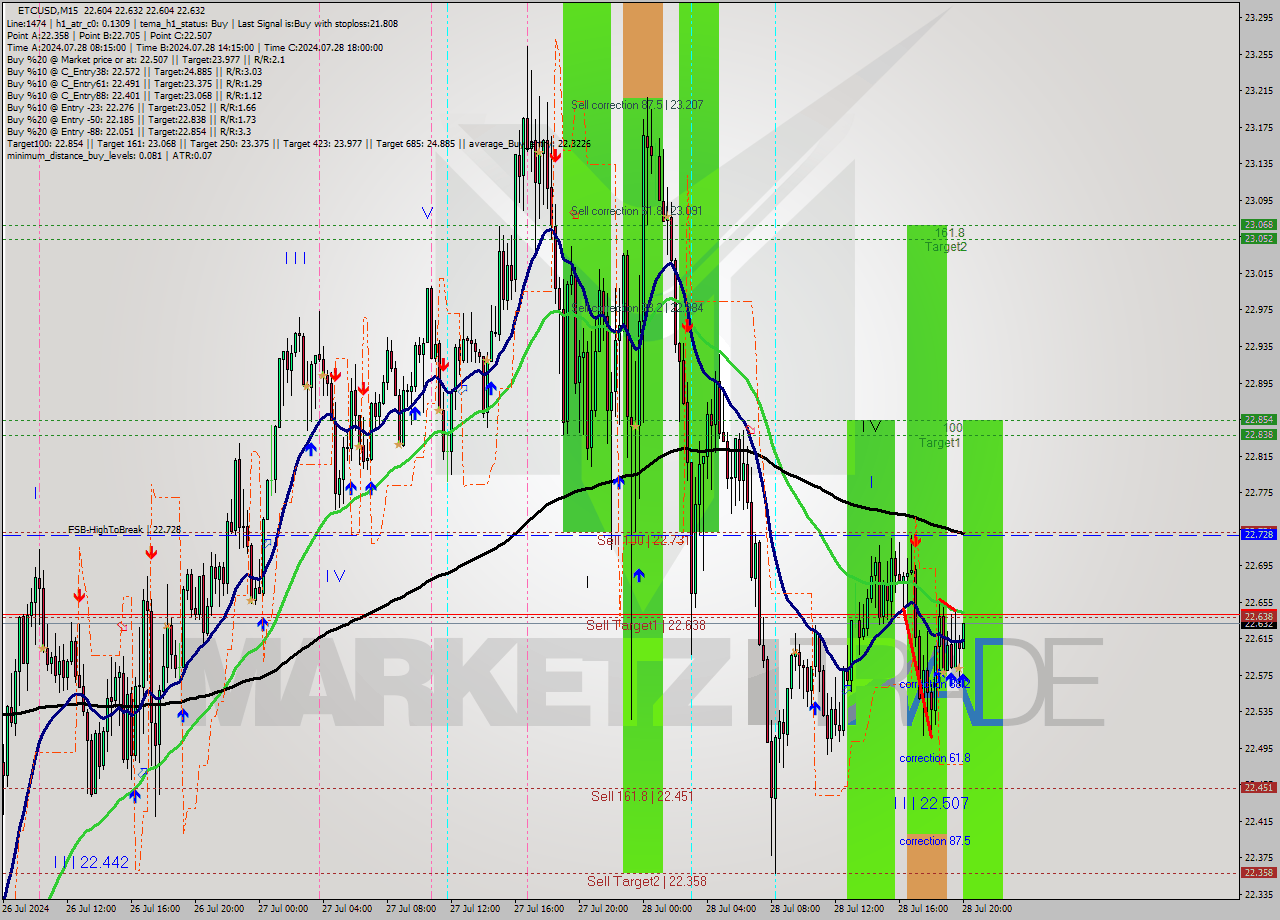Select the 'Time A:2024.07.28 08:15:00' info line

[x=194, y=47]
